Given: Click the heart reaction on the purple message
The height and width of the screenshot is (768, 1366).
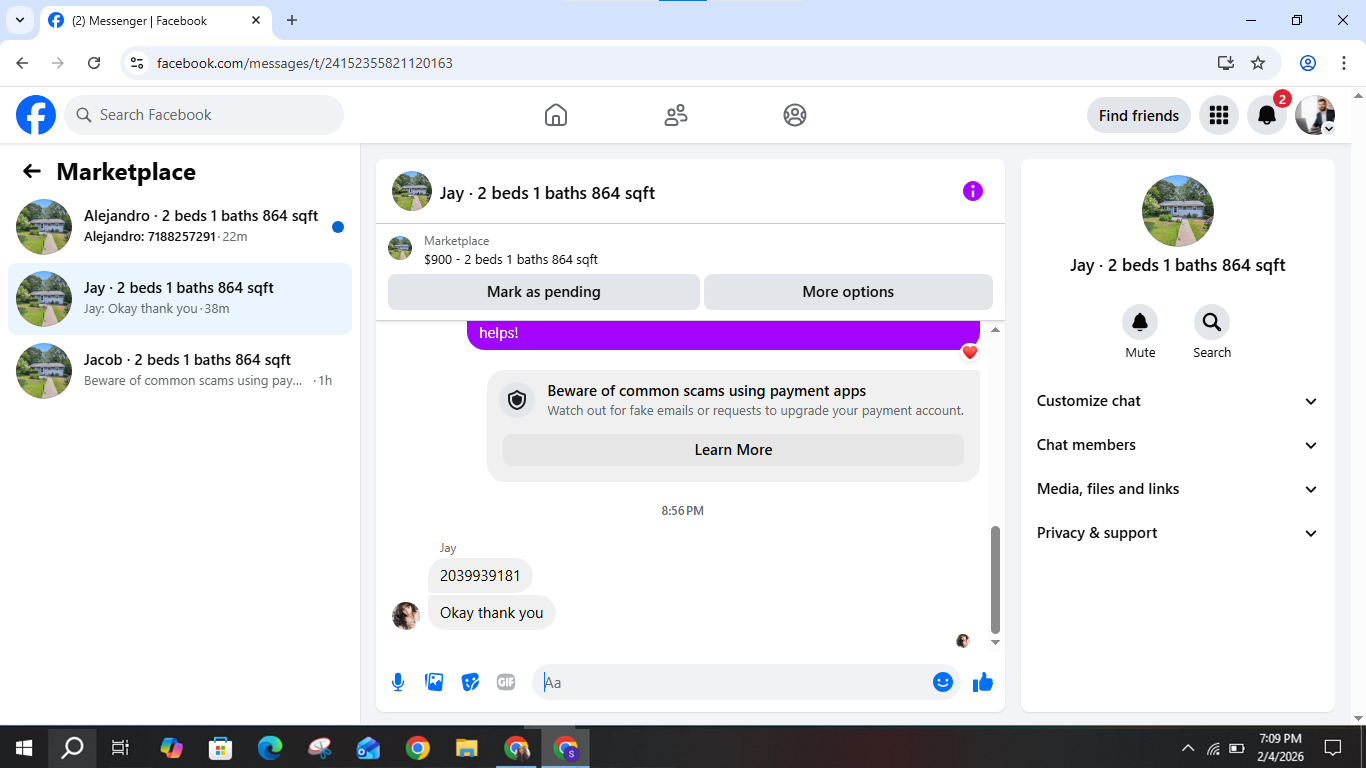Looking at the screenshot, I should tap(969, 352).
